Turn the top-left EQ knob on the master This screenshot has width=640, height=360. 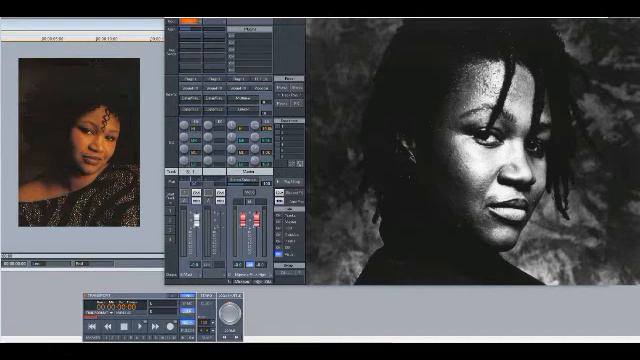(x=231, y=125)
